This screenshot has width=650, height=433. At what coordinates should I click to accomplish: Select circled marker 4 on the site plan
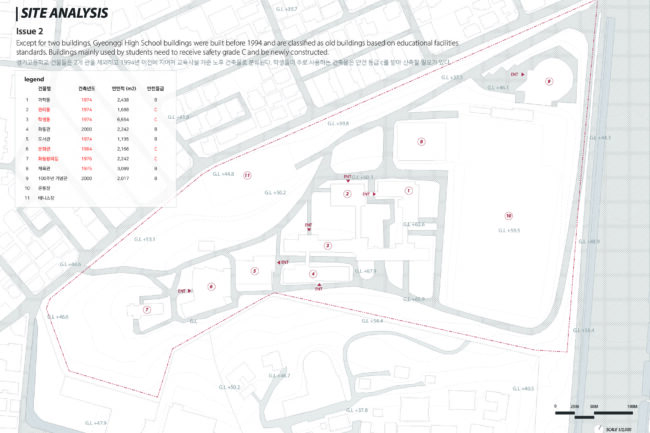pos(313,273)
